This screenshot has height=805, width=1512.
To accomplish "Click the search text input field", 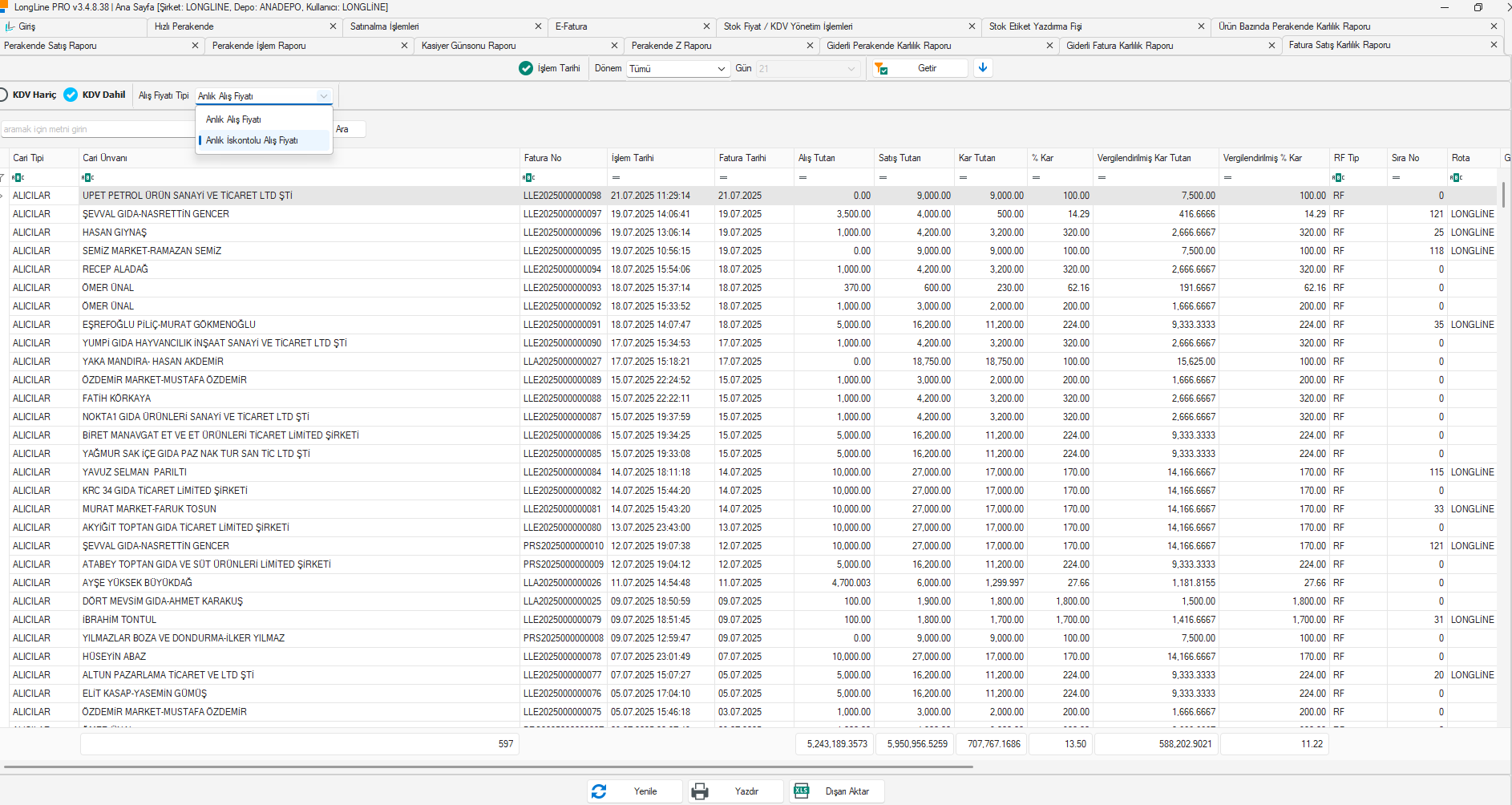I will pyautogui.click(x=96, y=129).
